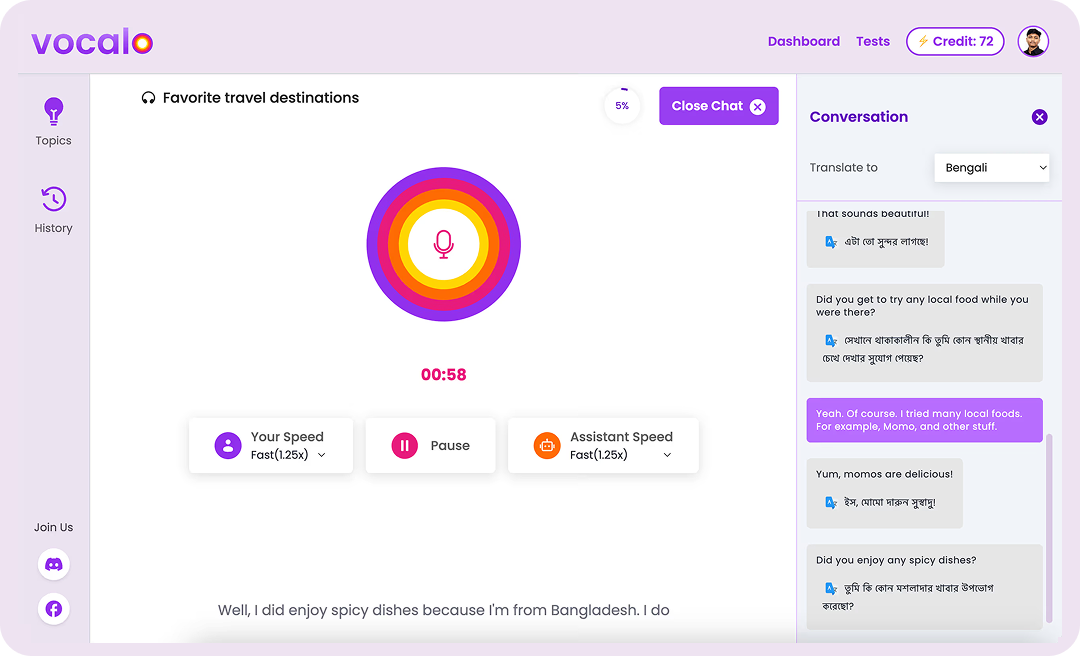1080x656 pixels.
Task: Click the purple 'Yeah. Of course' message bubble
Action: pyautogui.click(x=924, y=420)
